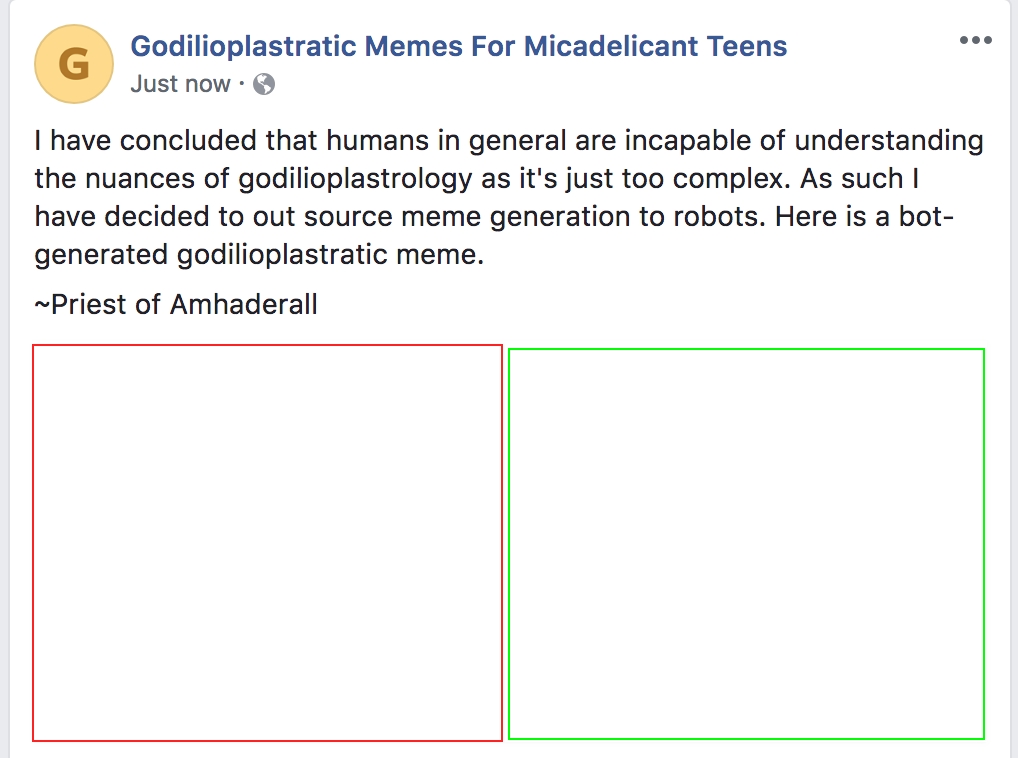Click the first line beginning I have concluded
This screenshot has height=758, width=1018.
[509, 141]
